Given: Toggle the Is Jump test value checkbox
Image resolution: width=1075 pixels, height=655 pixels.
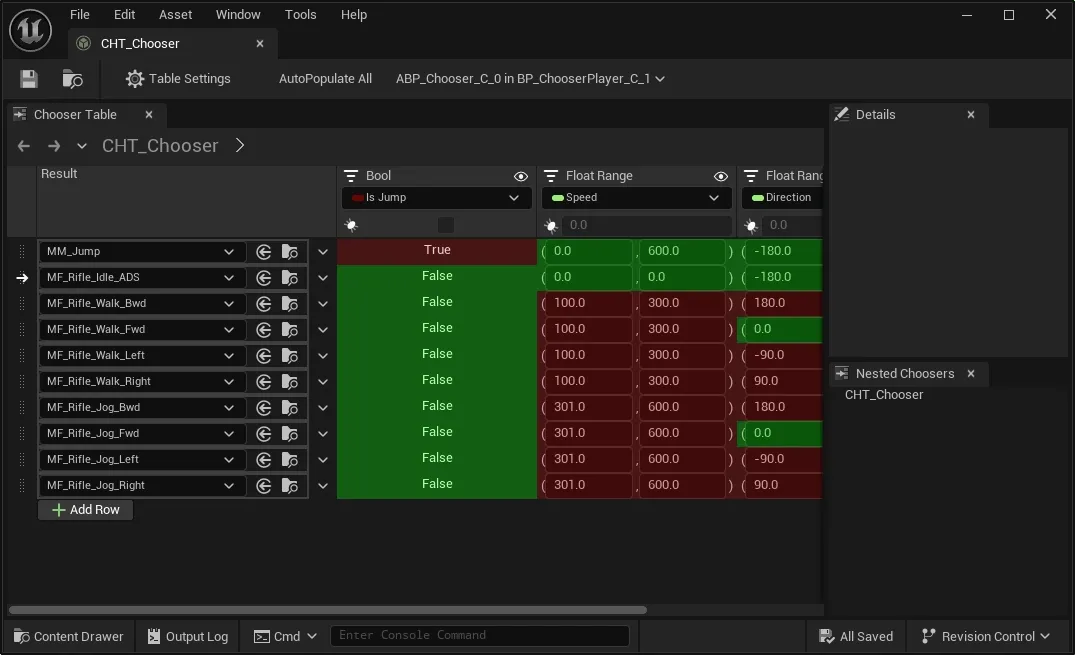Looking at the screenshot, I should pyautogui.click(x=446, y=225).
